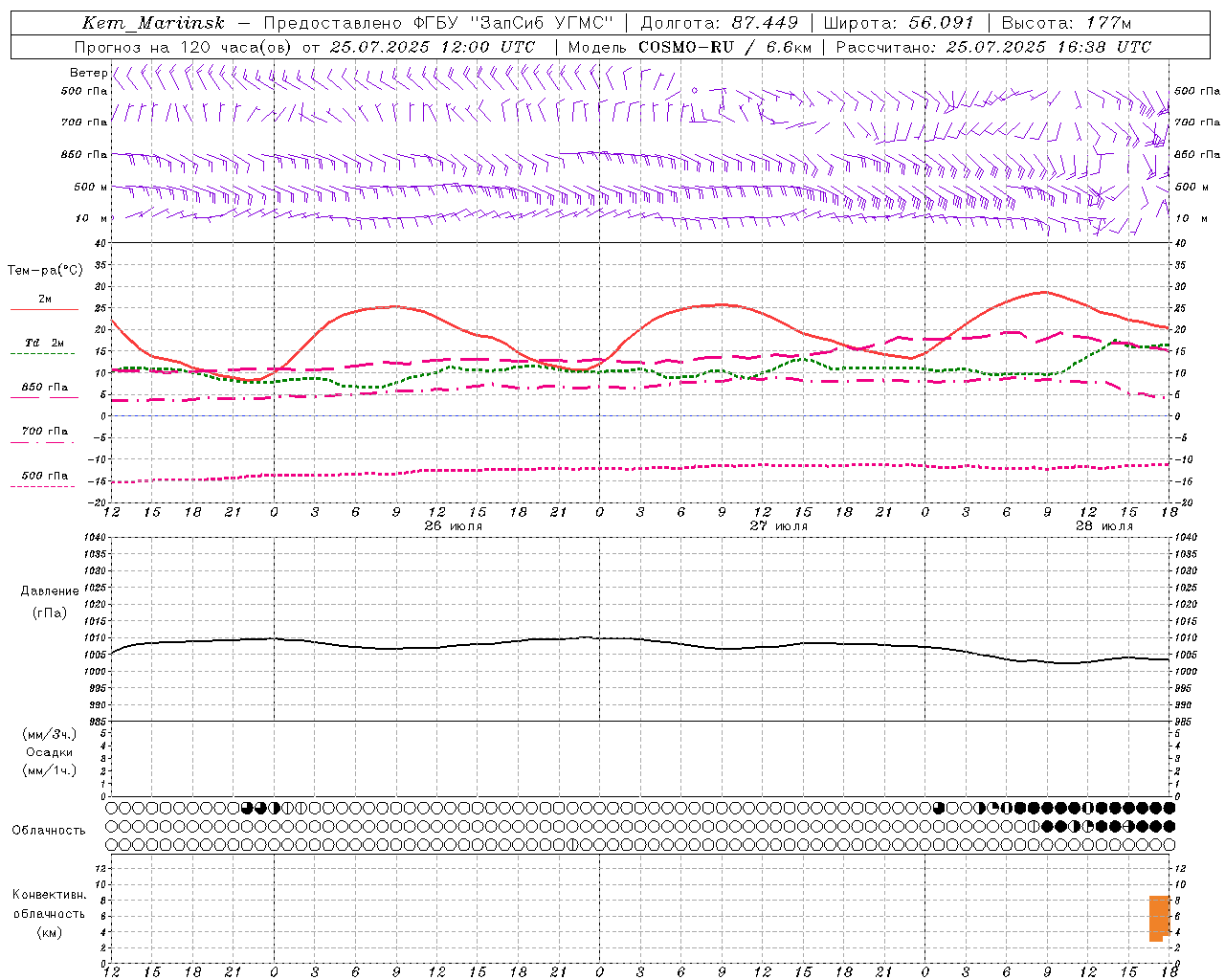This screenshot has width=1225, height=980.
Task: Click the red 2м temperature legend line
Action: click(44, 309)
